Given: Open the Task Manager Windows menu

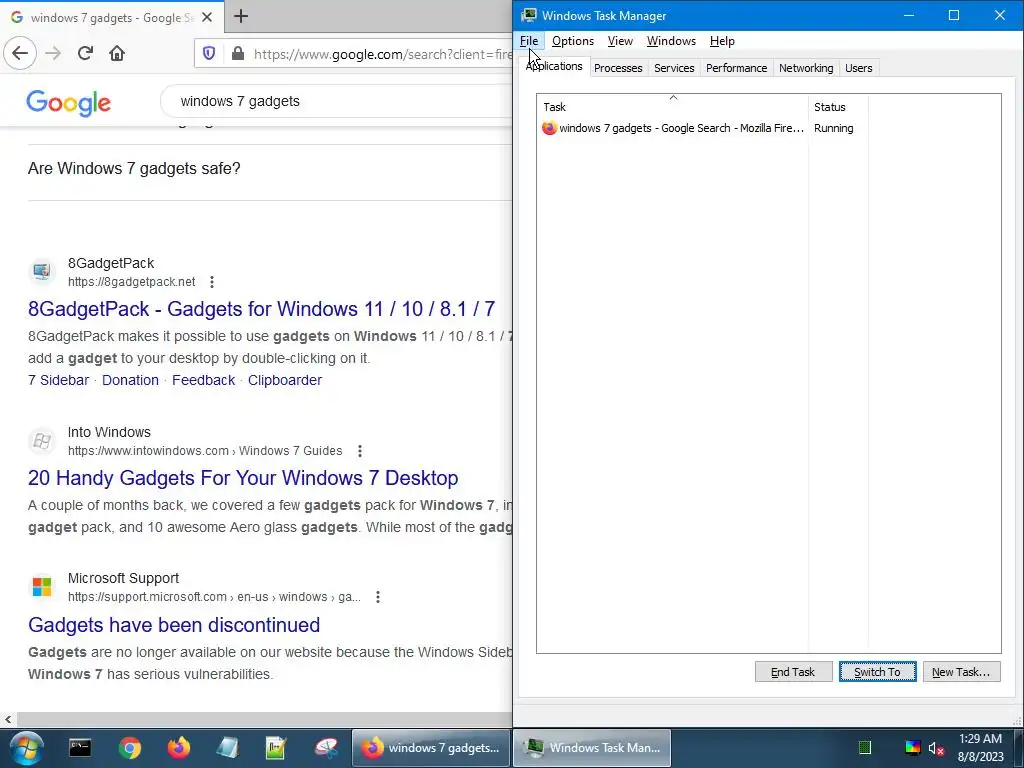Looking at the screenshot, I should (671, 41).
